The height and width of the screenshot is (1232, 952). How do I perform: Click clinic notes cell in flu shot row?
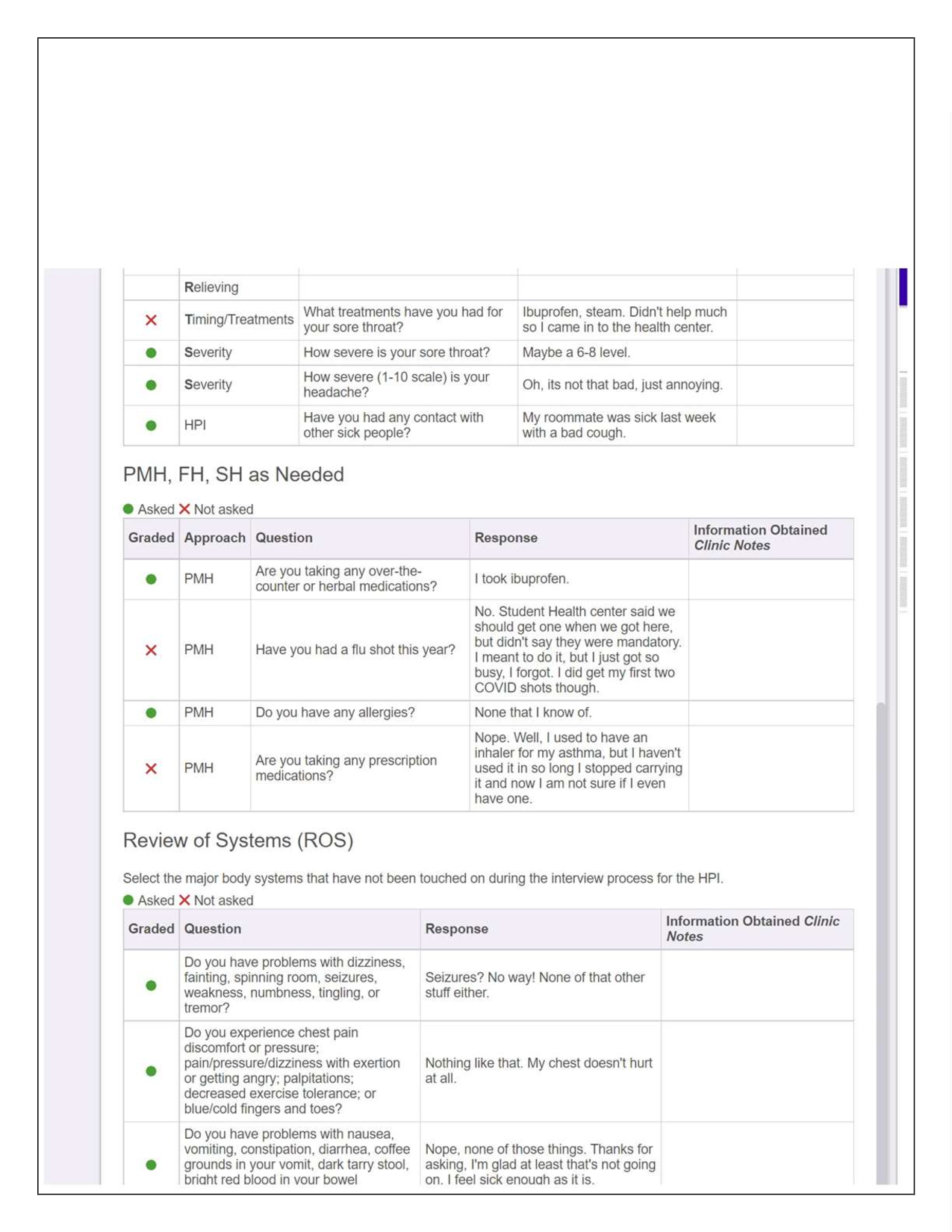[771, 650]
